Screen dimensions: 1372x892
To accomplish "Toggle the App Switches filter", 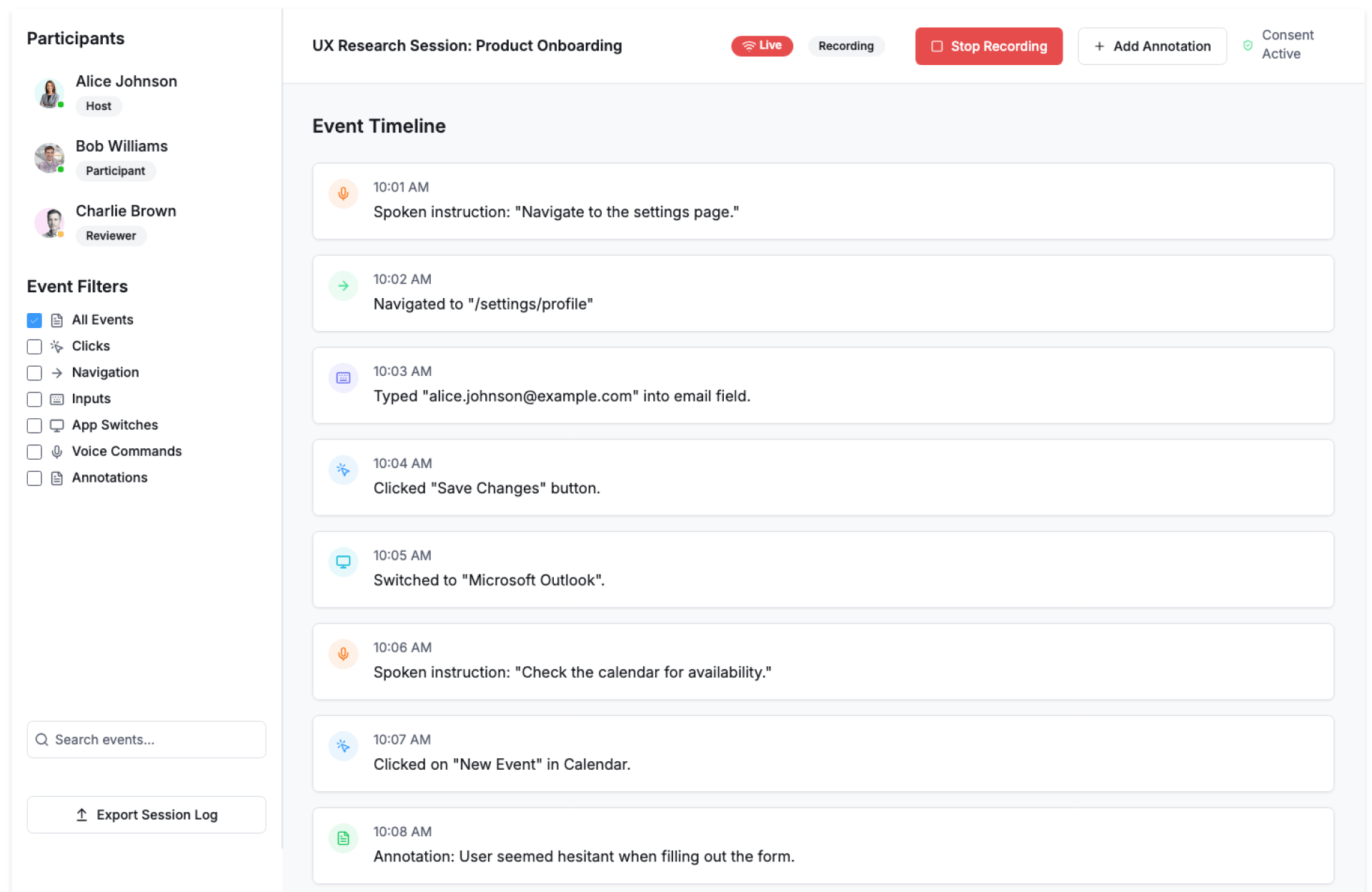I will [x=34, y=425].
